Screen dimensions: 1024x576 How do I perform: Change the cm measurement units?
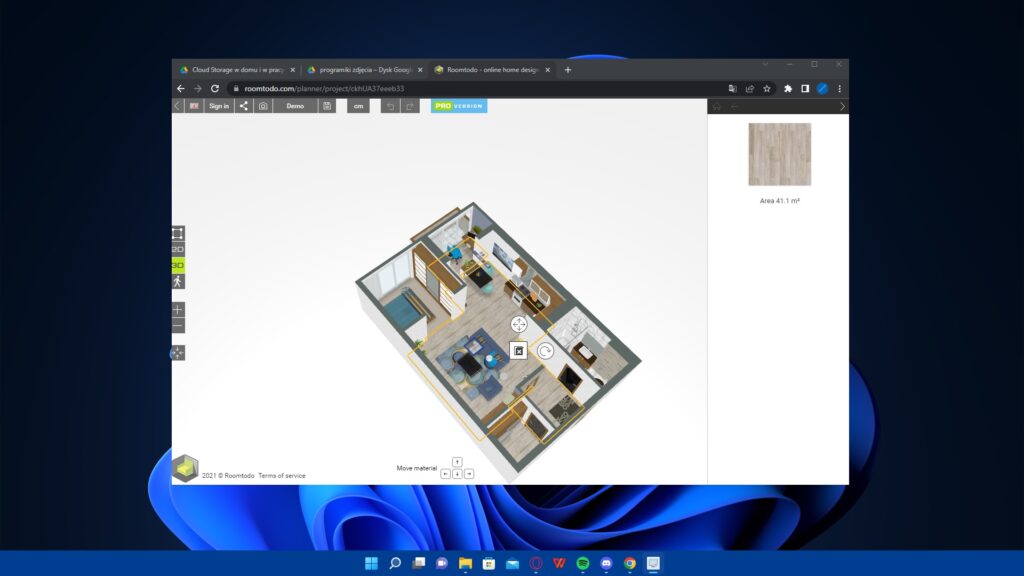point(358,106)
